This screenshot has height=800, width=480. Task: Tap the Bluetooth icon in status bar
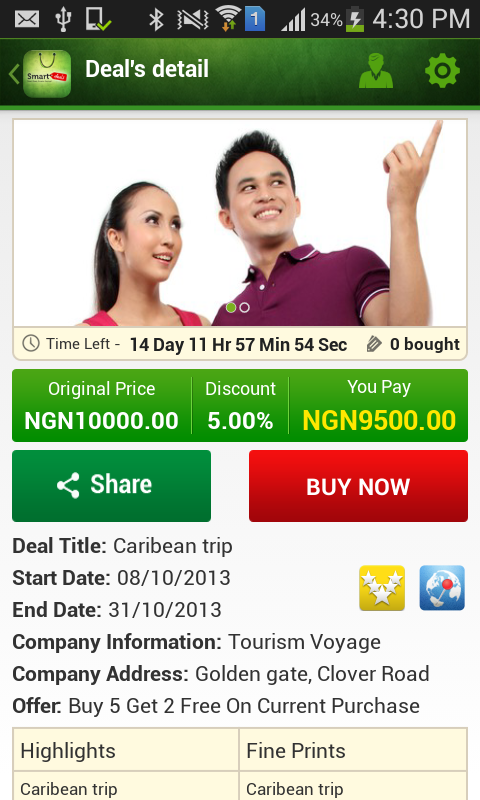(156, 19)
